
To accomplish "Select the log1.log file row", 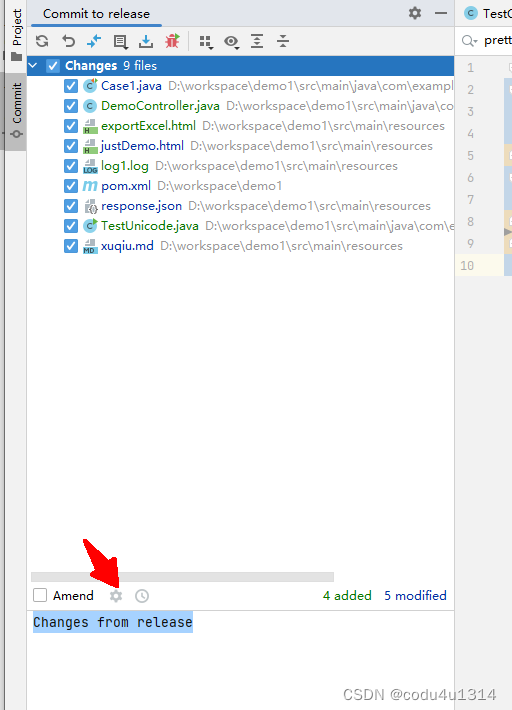I will tap(240, 166).
